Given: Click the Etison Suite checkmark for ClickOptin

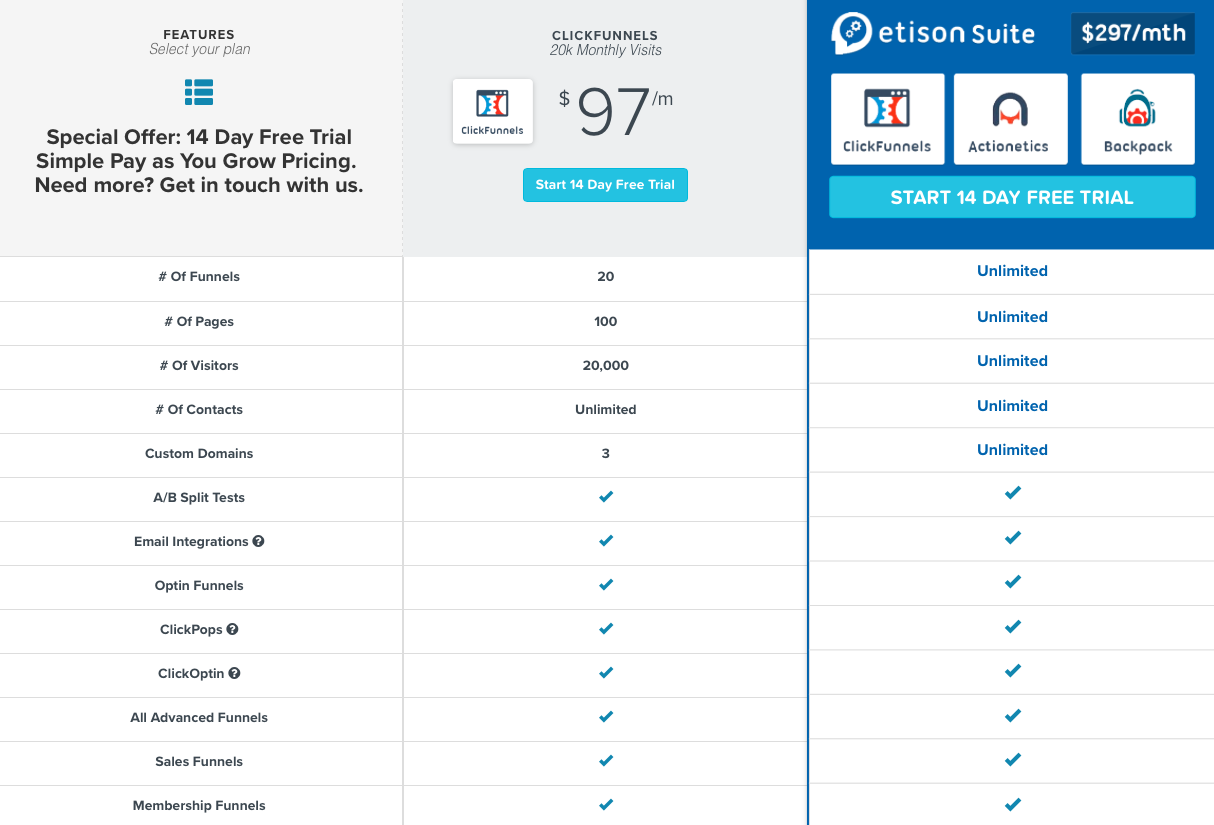Looking at the screenshot, I should point(1013,671).
